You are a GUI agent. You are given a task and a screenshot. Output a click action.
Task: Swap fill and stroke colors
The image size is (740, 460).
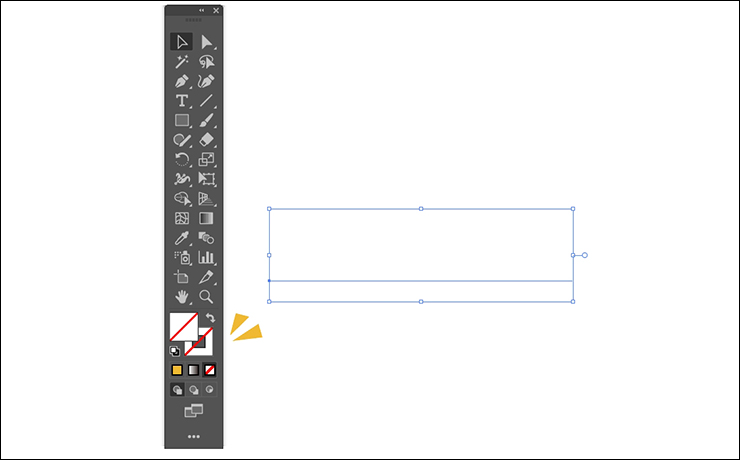211,318
